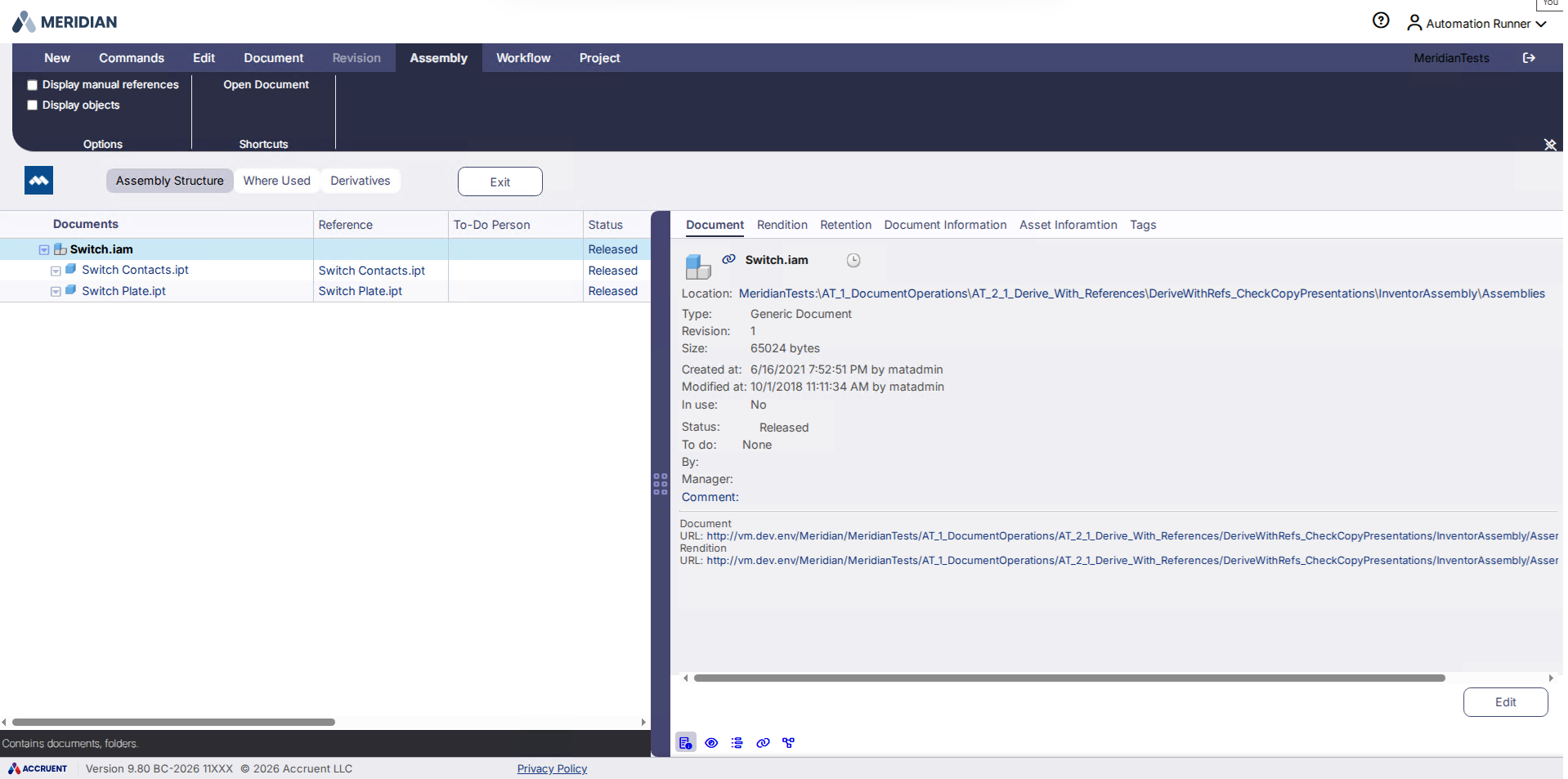Viewport: 1568px width, 779px height.
Task: Click the Switch Plate.ipt part icon
Action: click(71, 290)
